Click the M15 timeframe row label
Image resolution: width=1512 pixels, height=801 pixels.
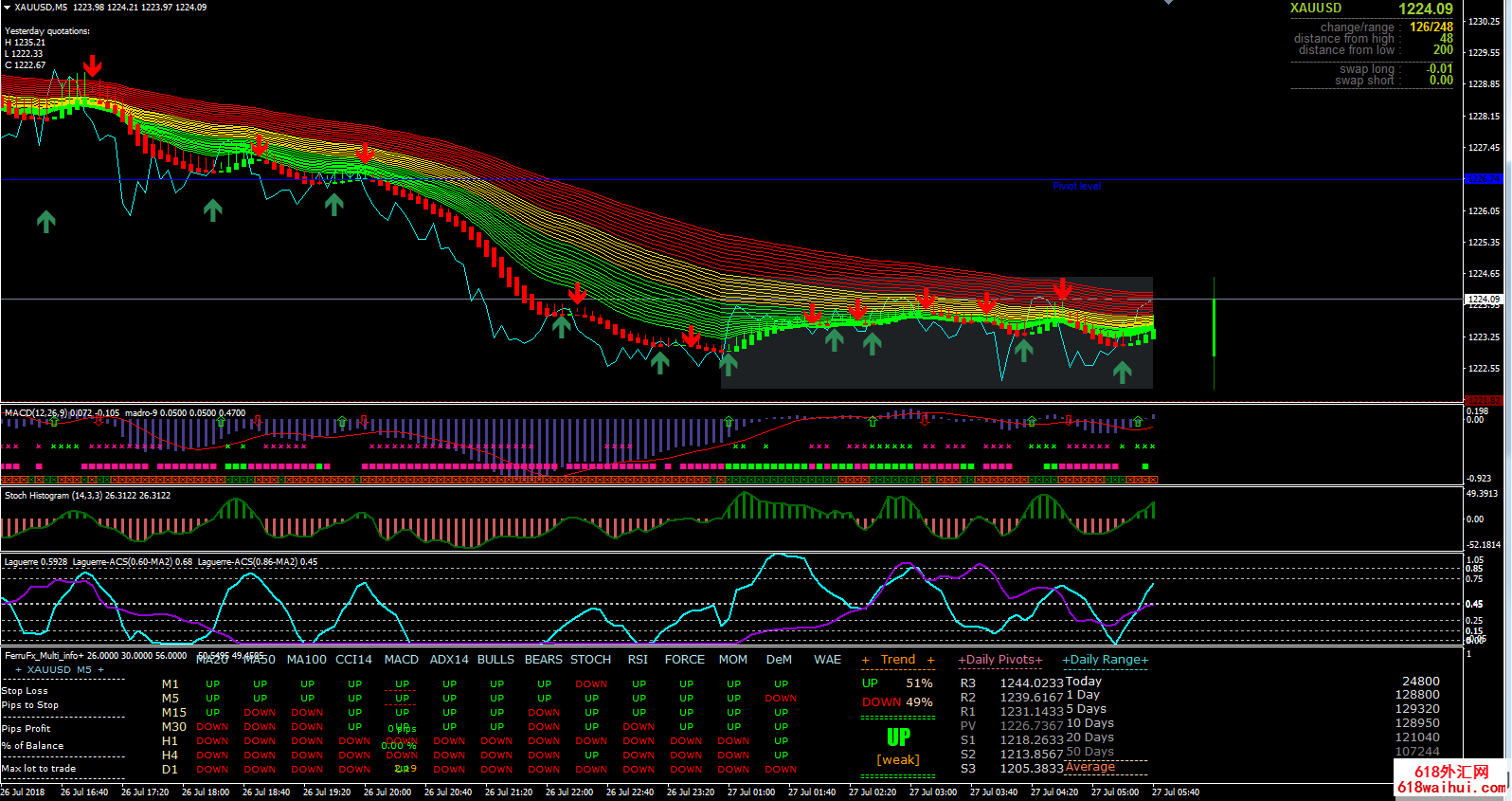tap(174, 713)
